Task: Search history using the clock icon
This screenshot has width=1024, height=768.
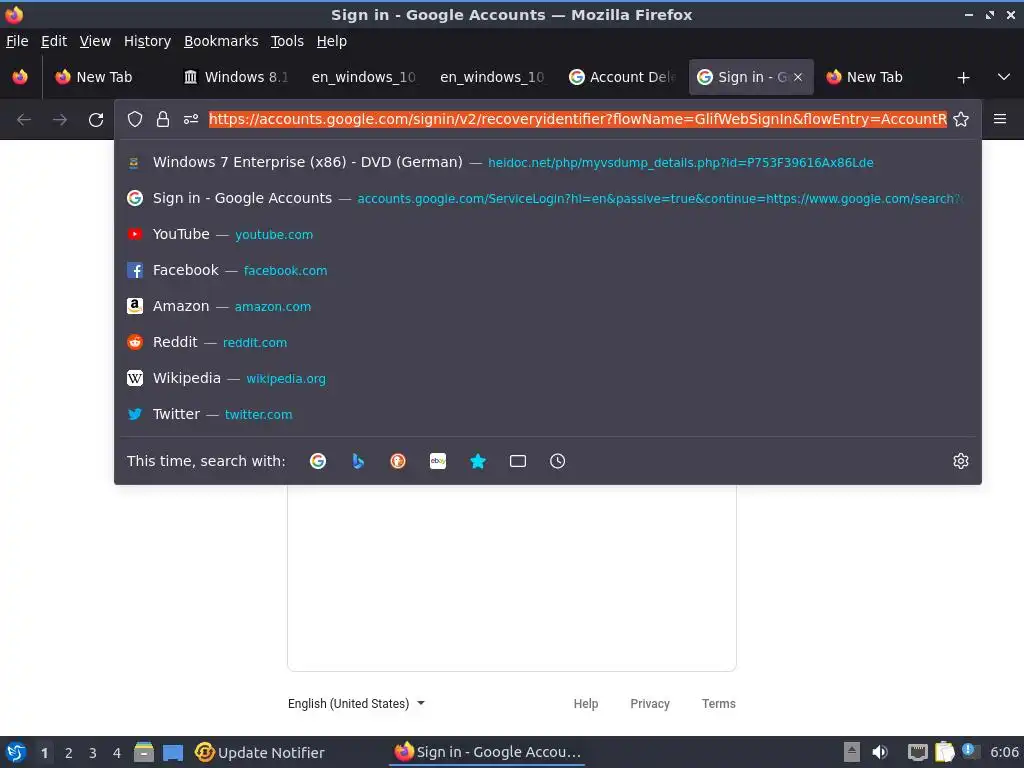Action: pos(558,461)
